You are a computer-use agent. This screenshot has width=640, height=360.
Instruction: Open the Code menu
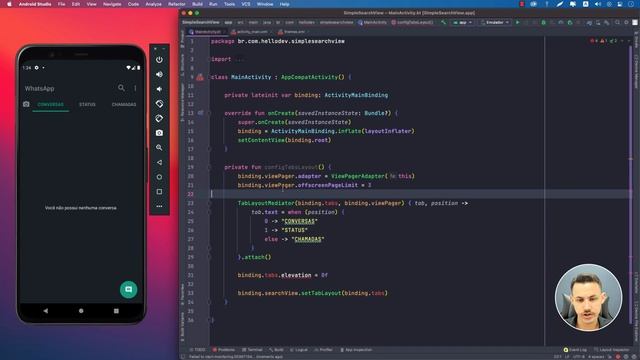coord(133,4)
